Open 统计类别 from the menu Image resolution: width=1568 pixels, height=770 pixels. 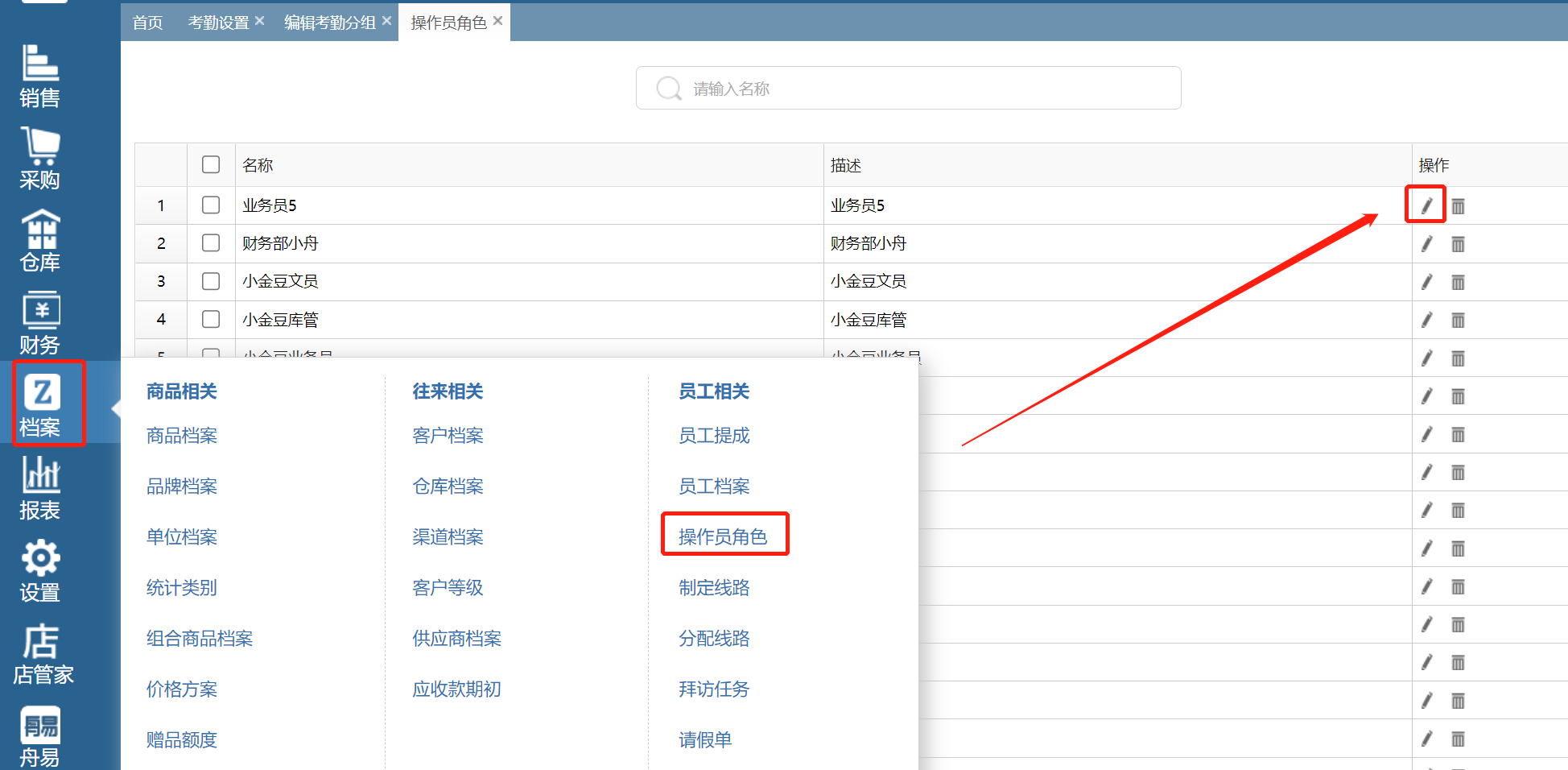tap(182, 588)
